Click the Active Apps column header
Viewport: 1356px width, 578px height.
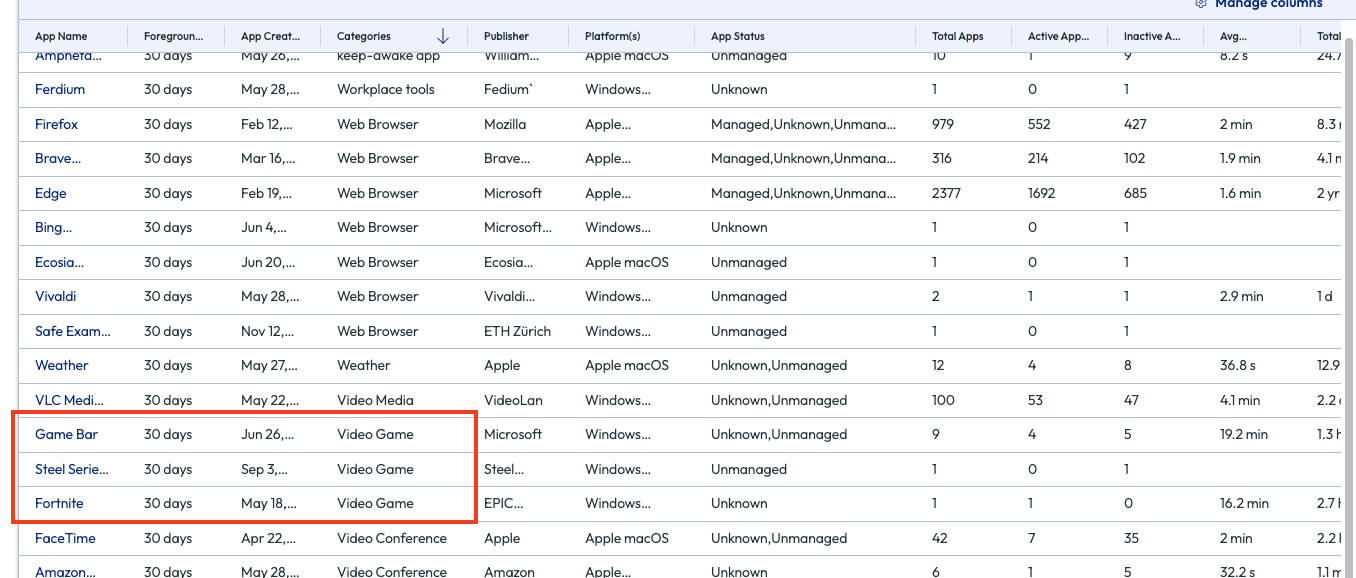1058,36
